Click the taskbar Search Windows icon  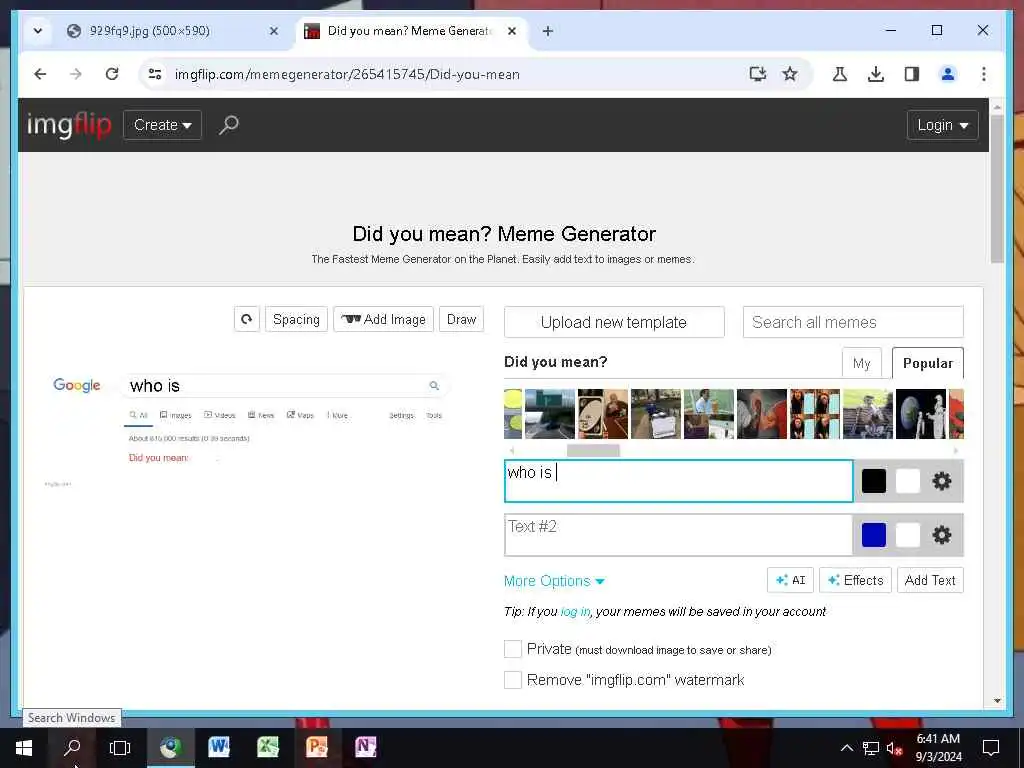click(72, 748)
